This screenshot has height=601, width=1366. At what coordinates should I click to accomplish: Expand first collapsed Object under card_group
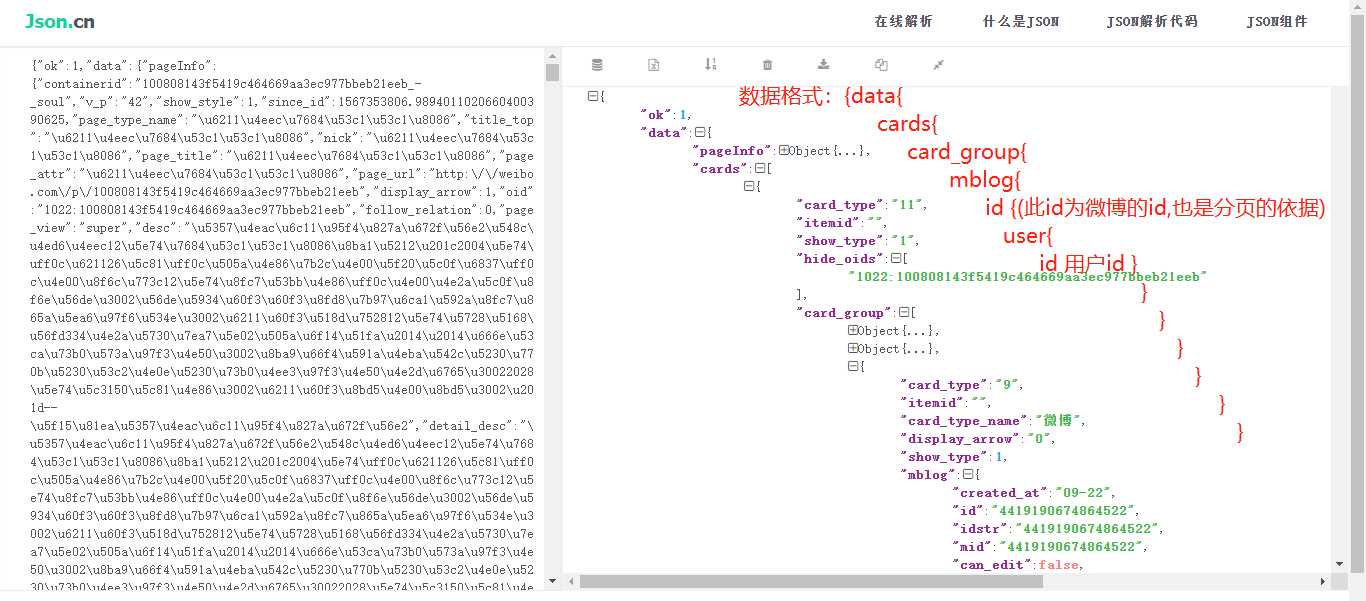(x=852, y=330)
